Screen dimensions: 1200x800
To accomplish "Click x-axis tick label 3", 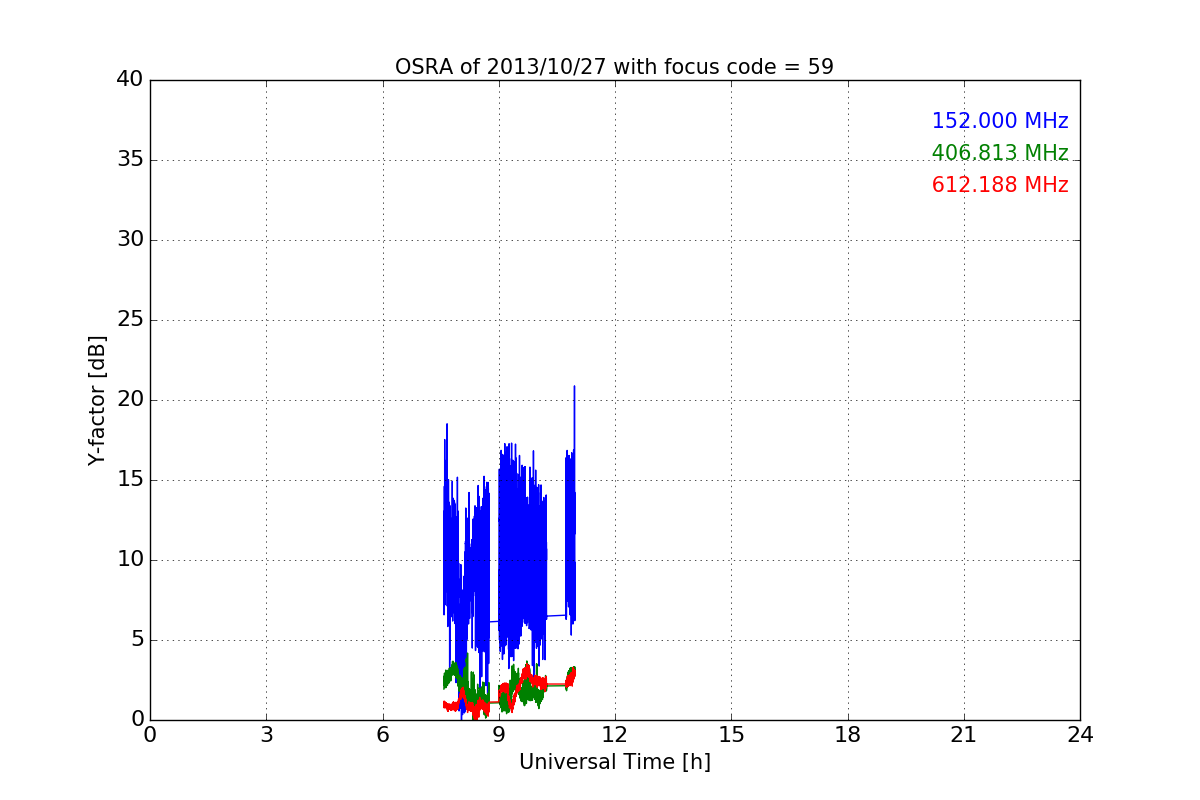I will (x=266, y=735).
